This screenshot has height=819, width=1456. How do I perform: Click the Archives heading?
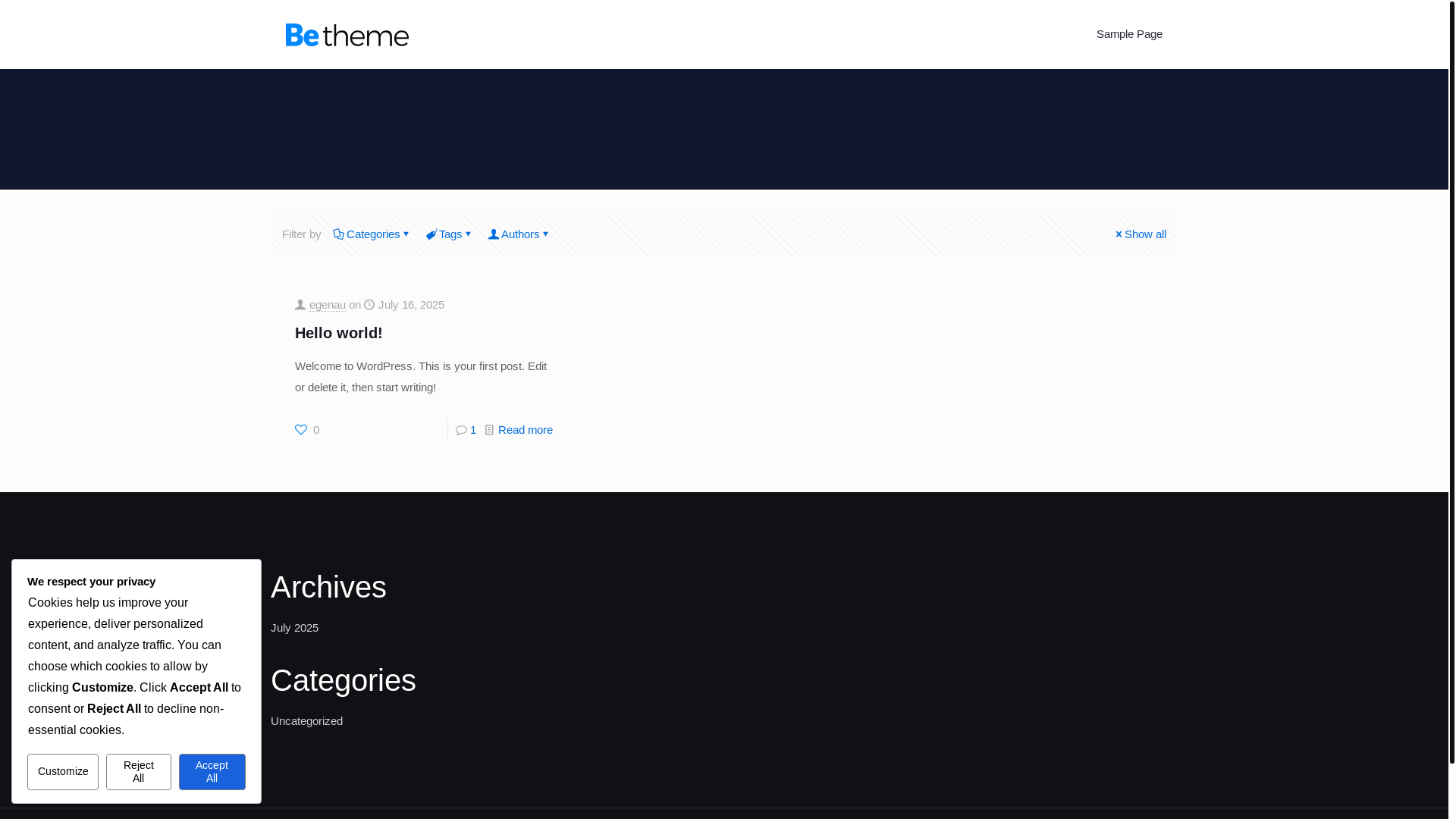(x=328, y=587)
